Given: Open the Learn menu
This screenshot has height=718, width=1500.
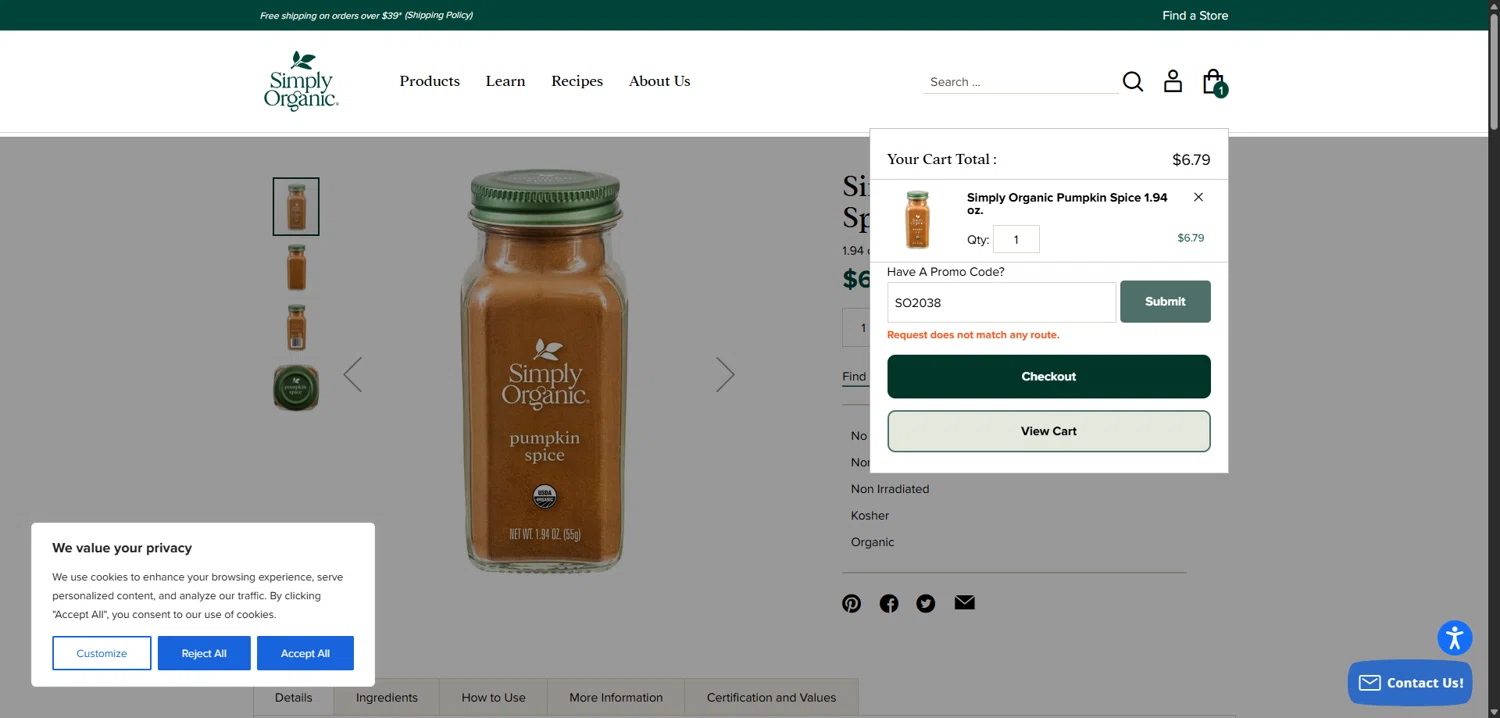Looking at the screenshot, I should (505, 81).
